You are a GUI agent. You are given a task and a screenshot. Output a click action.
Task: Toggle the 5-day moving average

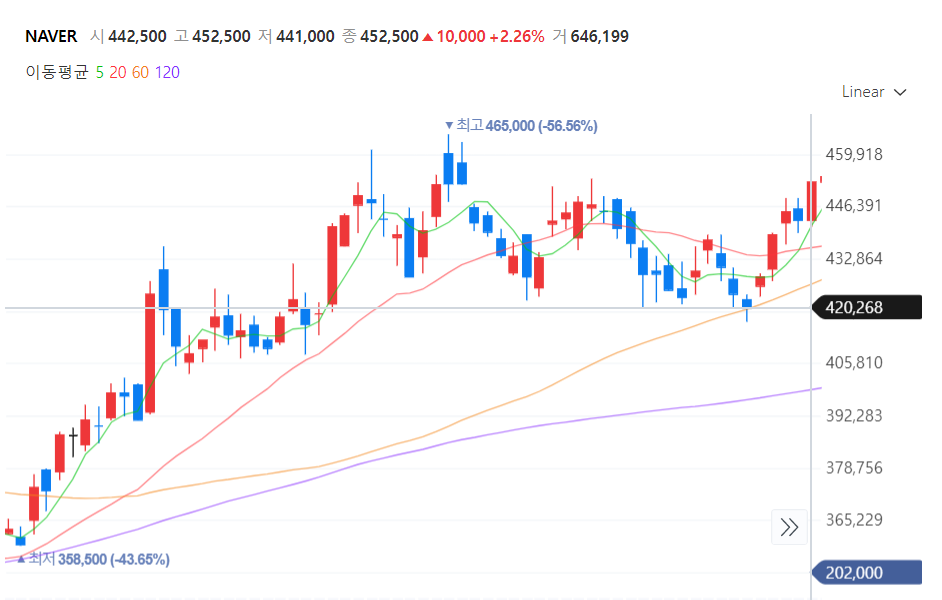coord(100,73)
